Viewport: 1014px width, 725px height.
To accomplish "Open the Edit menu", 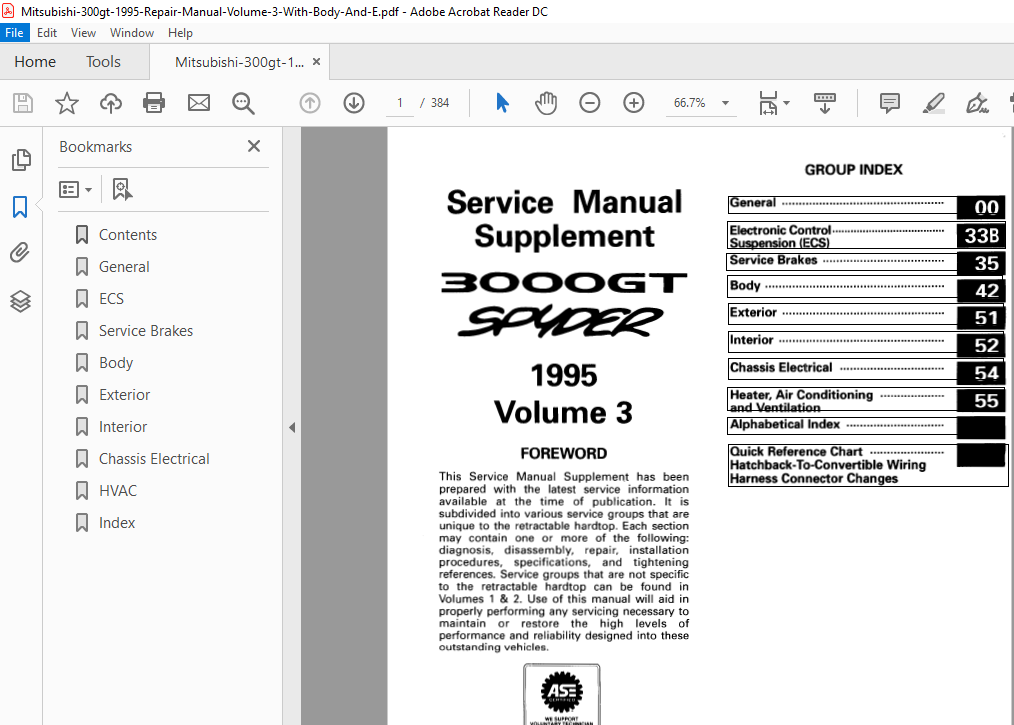I will click(x=47, y=32).
